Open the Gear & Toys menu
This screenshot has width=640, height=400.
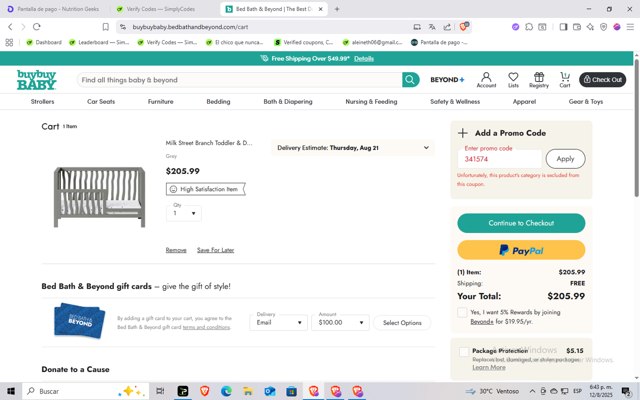click(x=586, y=102)
